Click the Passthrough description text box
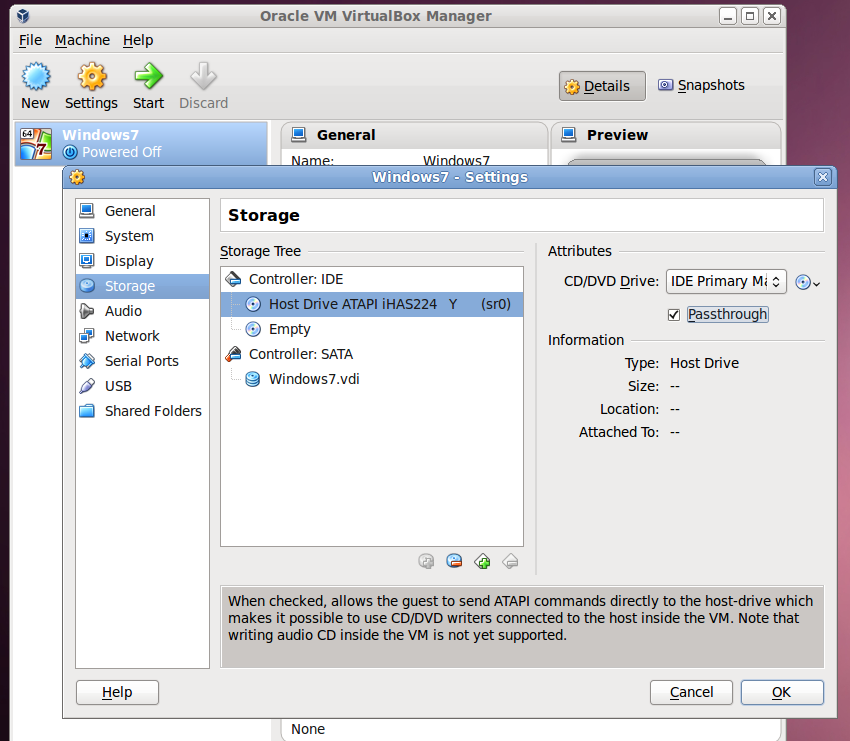Viewport: 850px width, 741px height. pos(522,627)
